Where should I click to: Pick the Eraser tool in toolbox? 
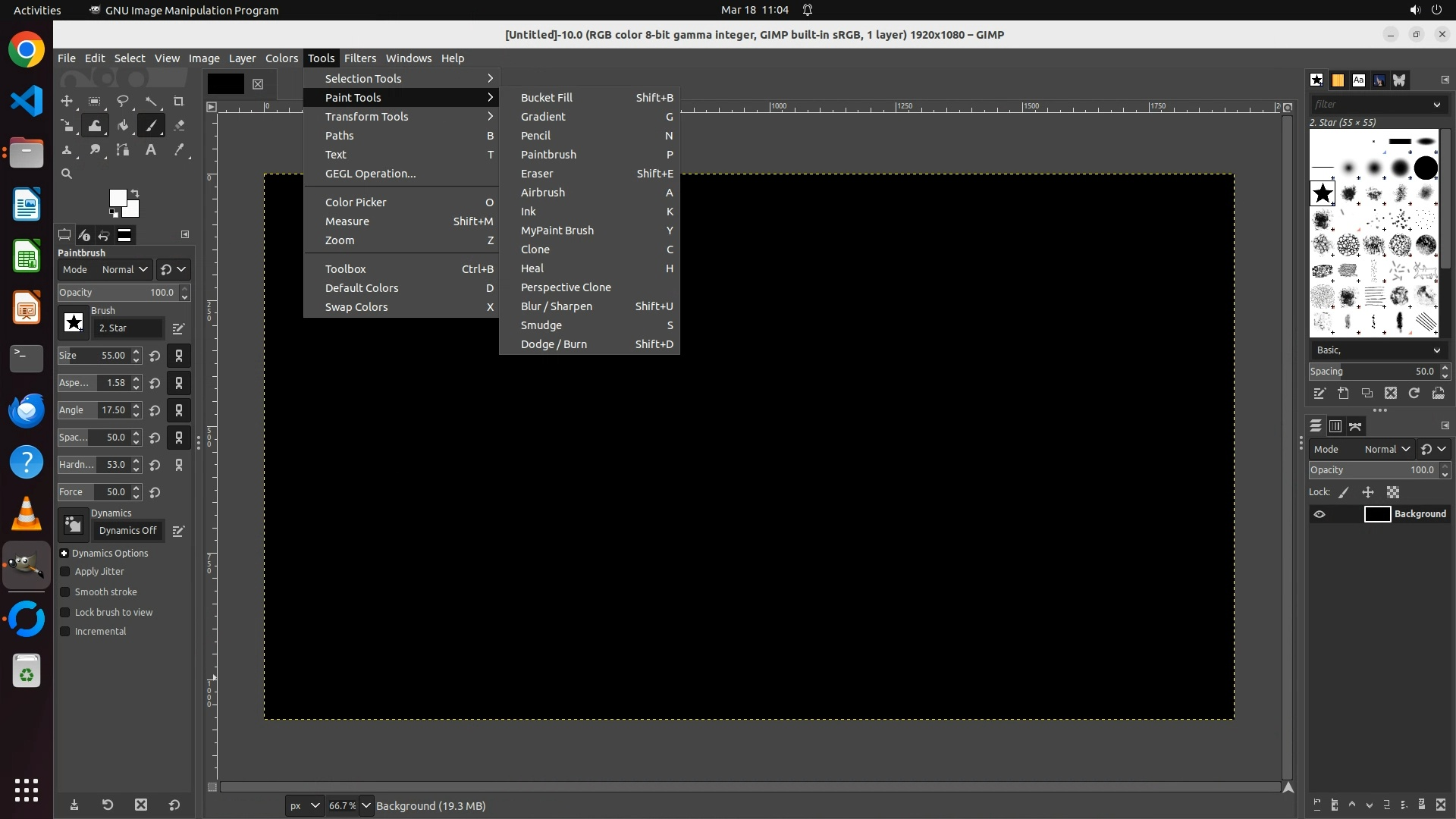click(179, 126)
